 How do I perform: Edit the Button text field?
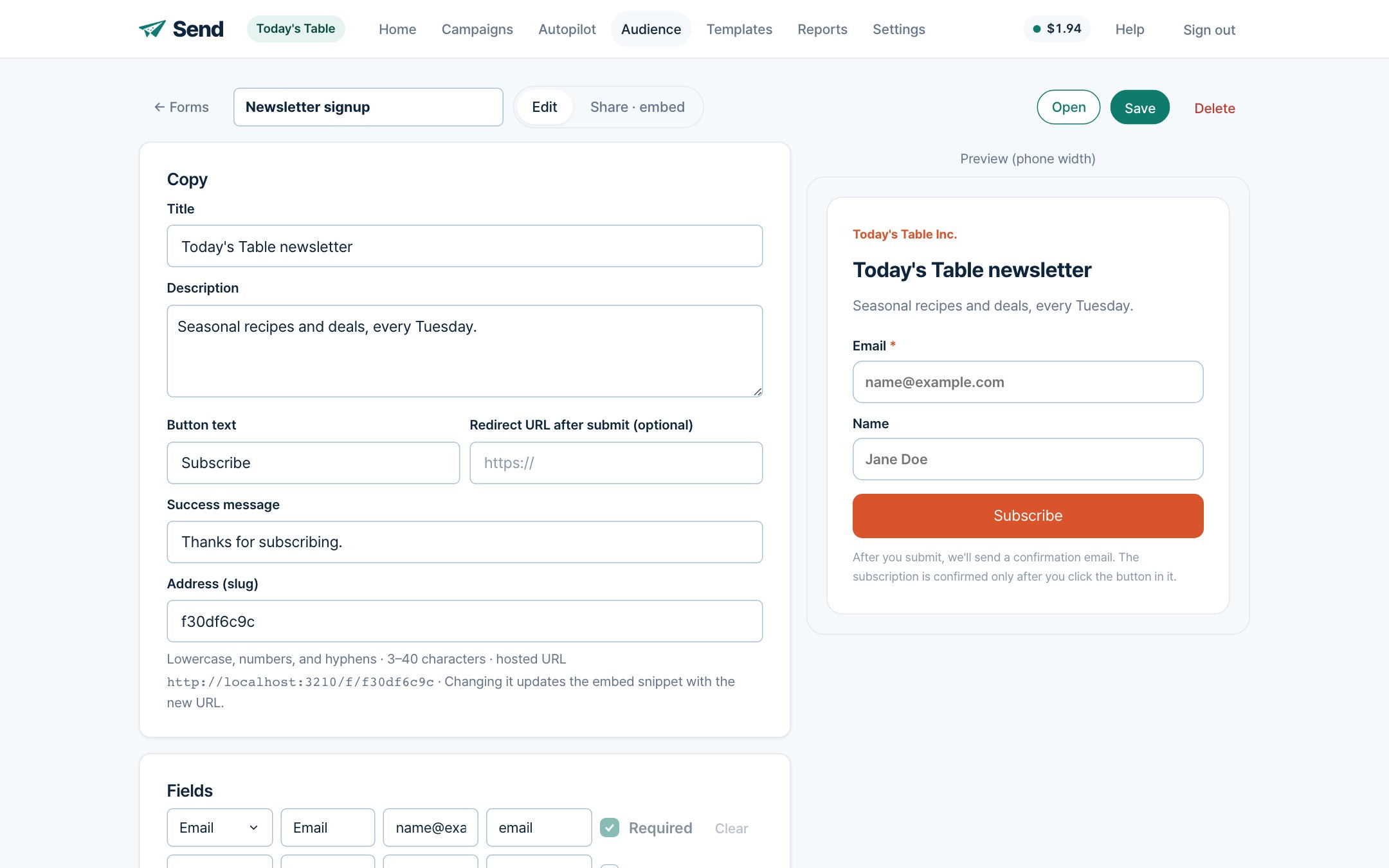313,463
